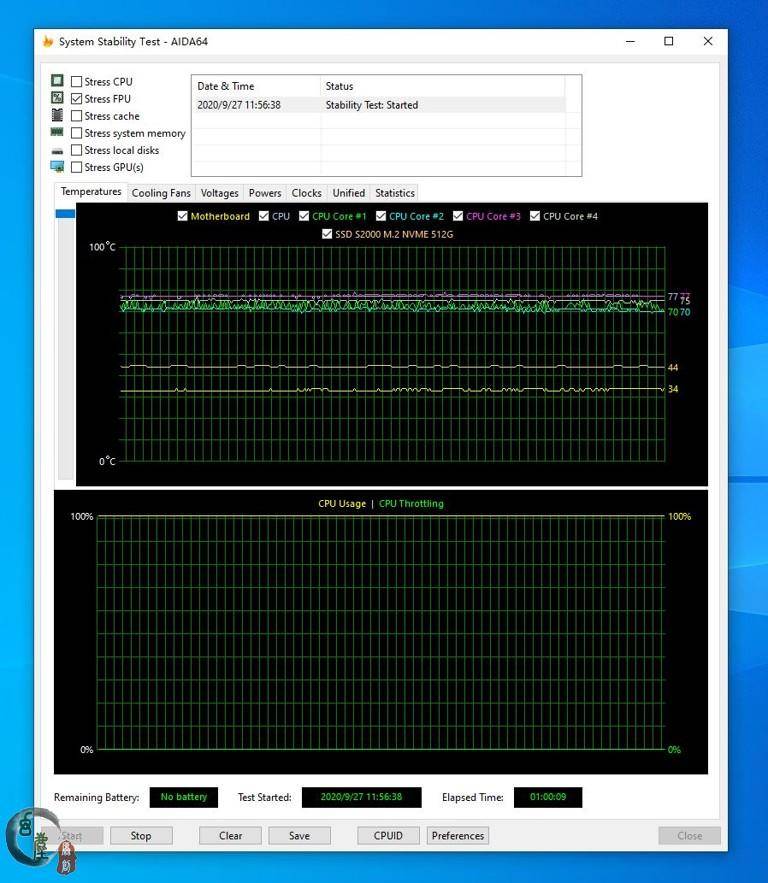Click the disk drive icon beside Stress local disks
The width and height of the screenshot is (768, 883).
pos(57,151)
